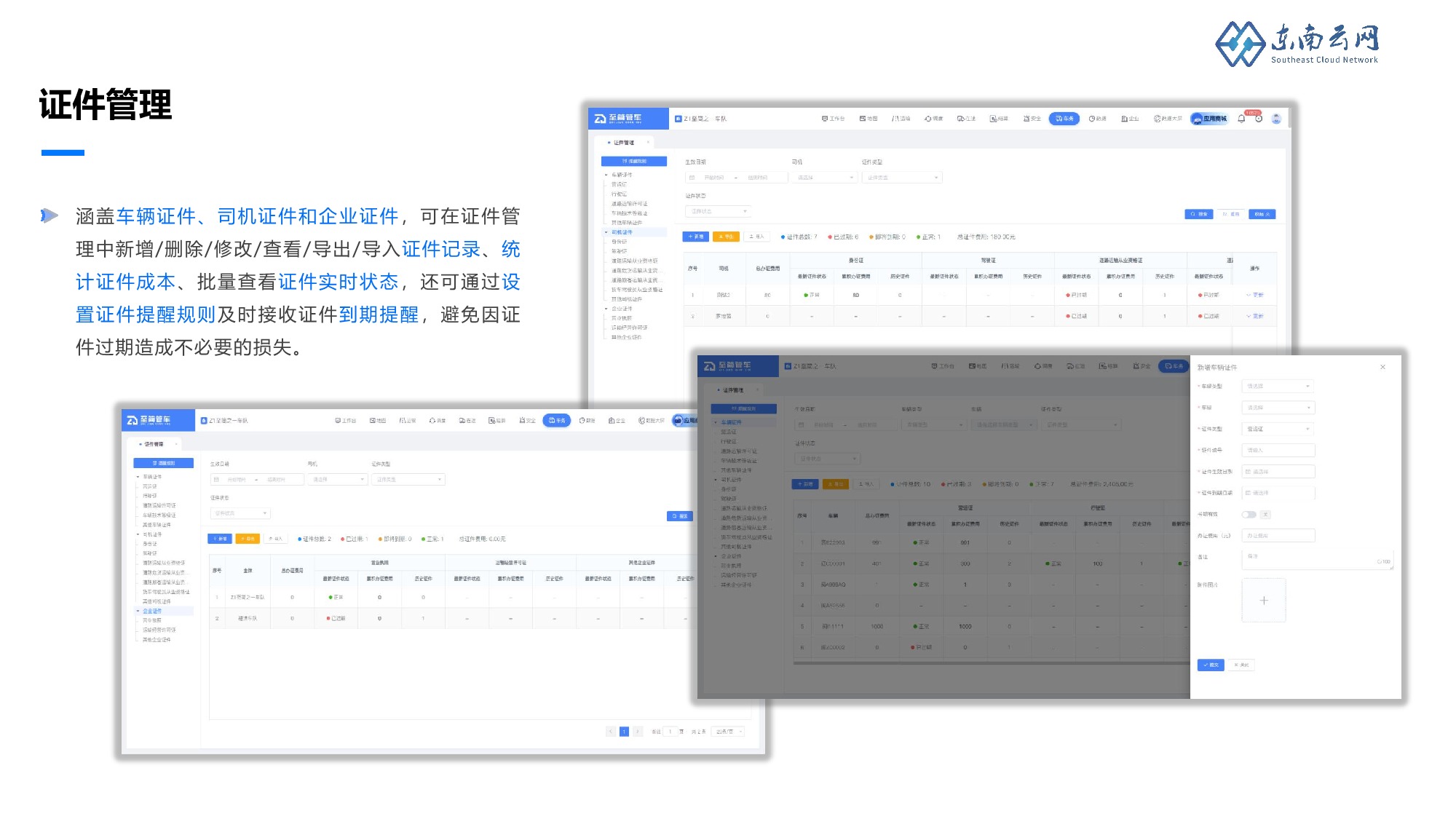Open 在途 in driver certificates window navbar

coord(966,119)
